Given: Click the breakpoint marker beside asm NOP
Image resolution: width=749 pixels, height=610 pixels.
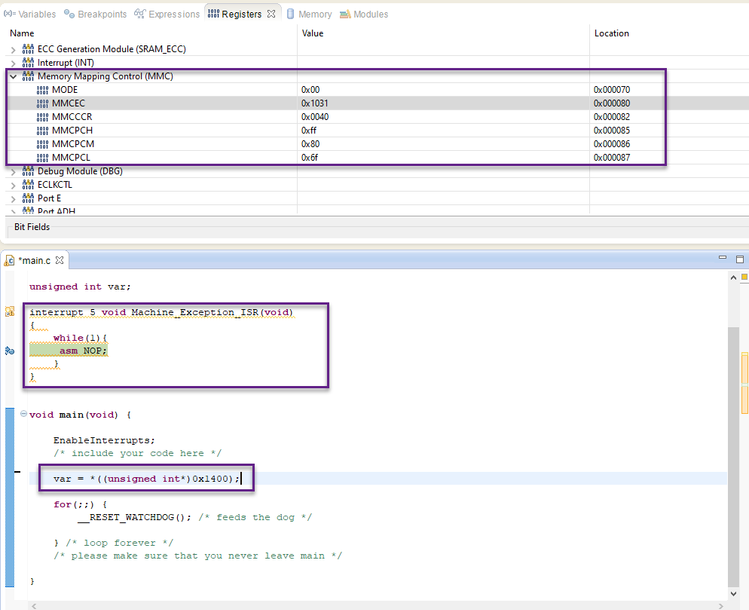Looking at the screenshot, I should [10, 351].
